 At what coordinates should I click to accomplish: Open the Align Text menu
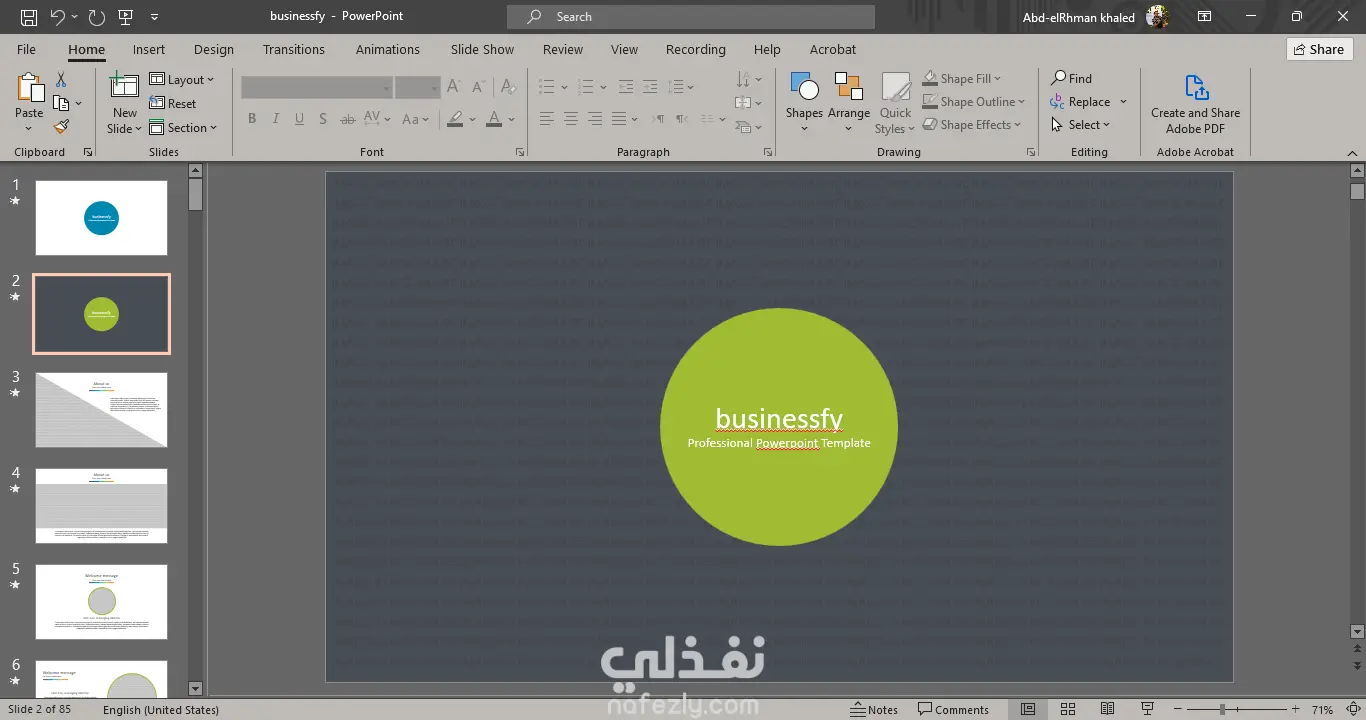tap(748, 103)
